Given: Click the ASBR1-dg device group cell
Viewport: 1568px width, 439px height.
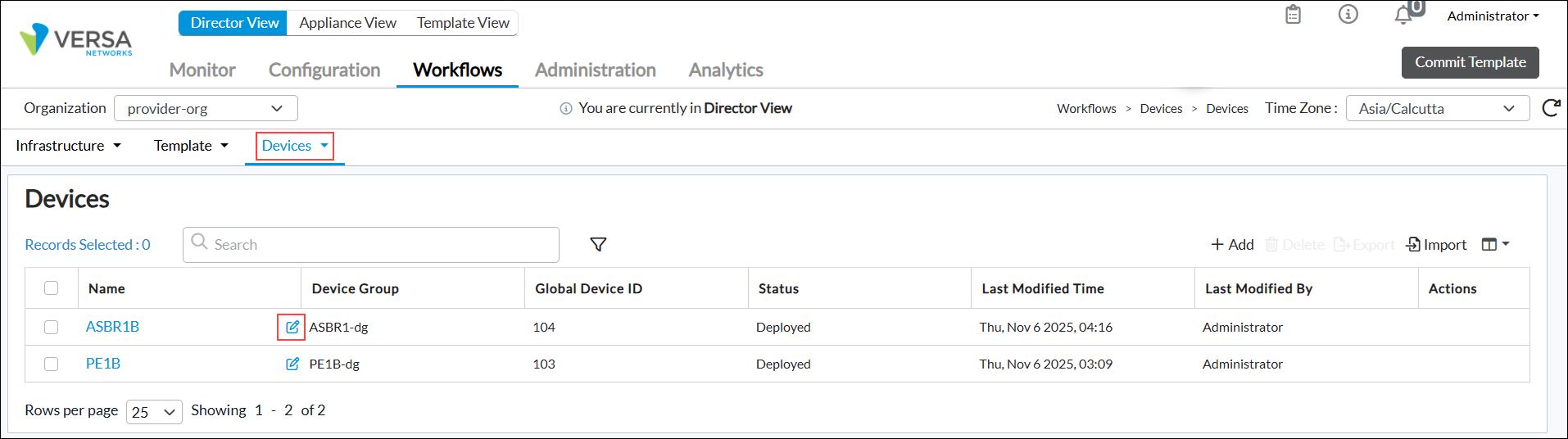Looking at the screenshot, I should point(338,327).
